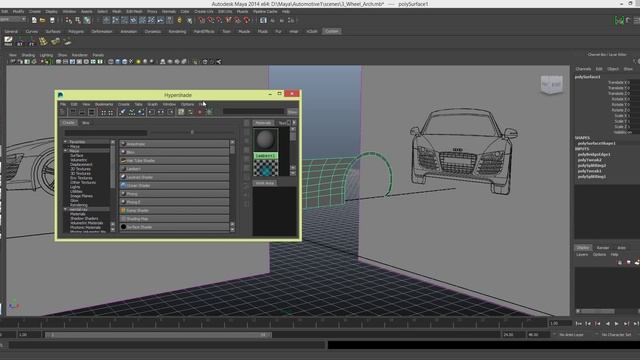The height and width of the screenshot is (360, 640).
Task: Adjust the icon size slider in the Create panel
Action: (192, 132)
